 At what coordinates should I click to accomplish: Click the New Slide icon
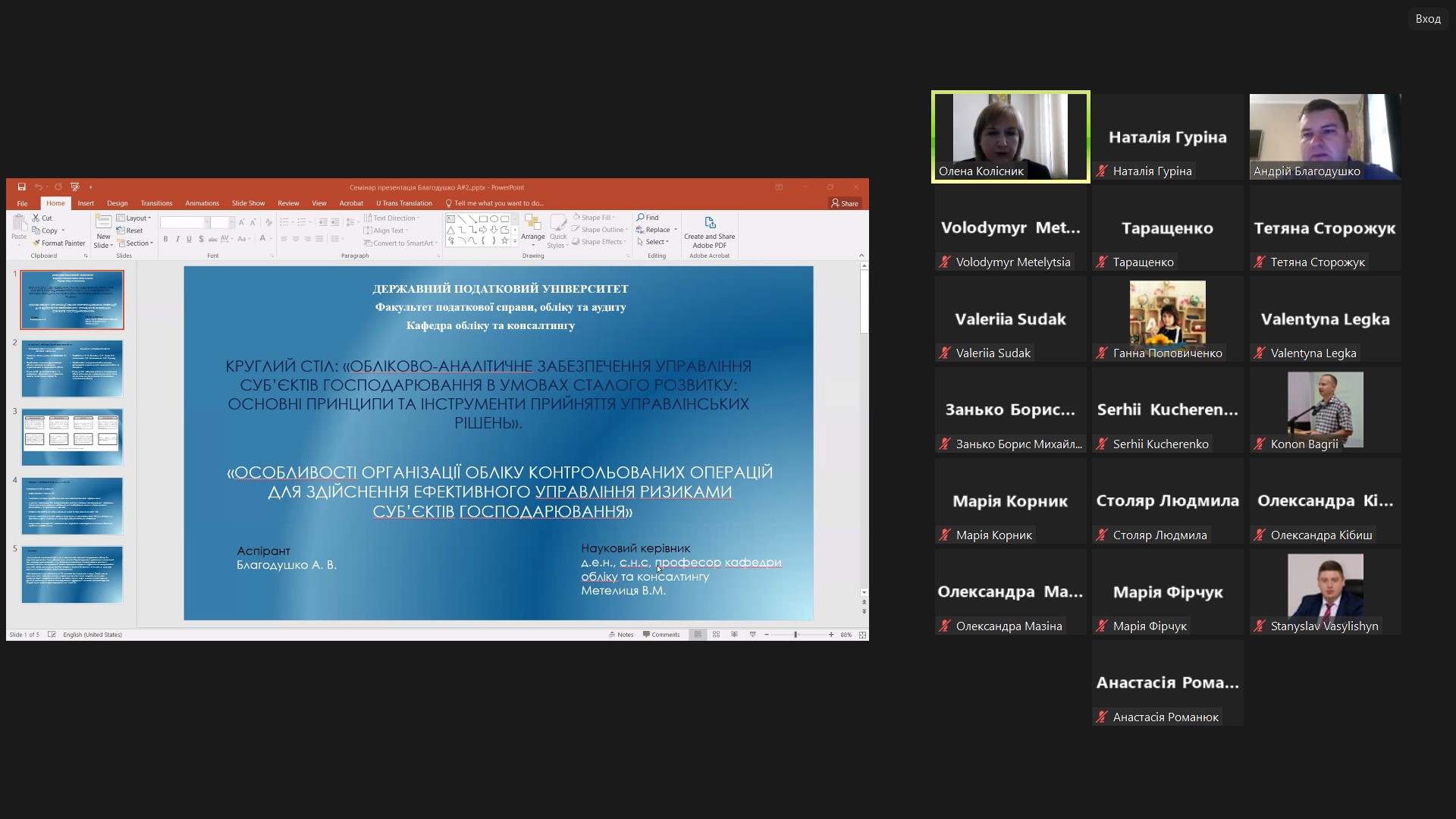click(103, 222)
